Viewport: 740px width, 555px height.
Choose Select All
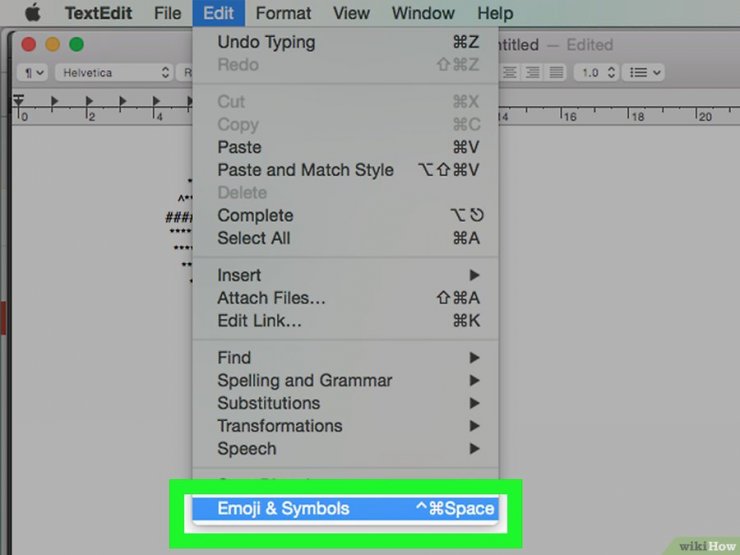pos(345,238)
